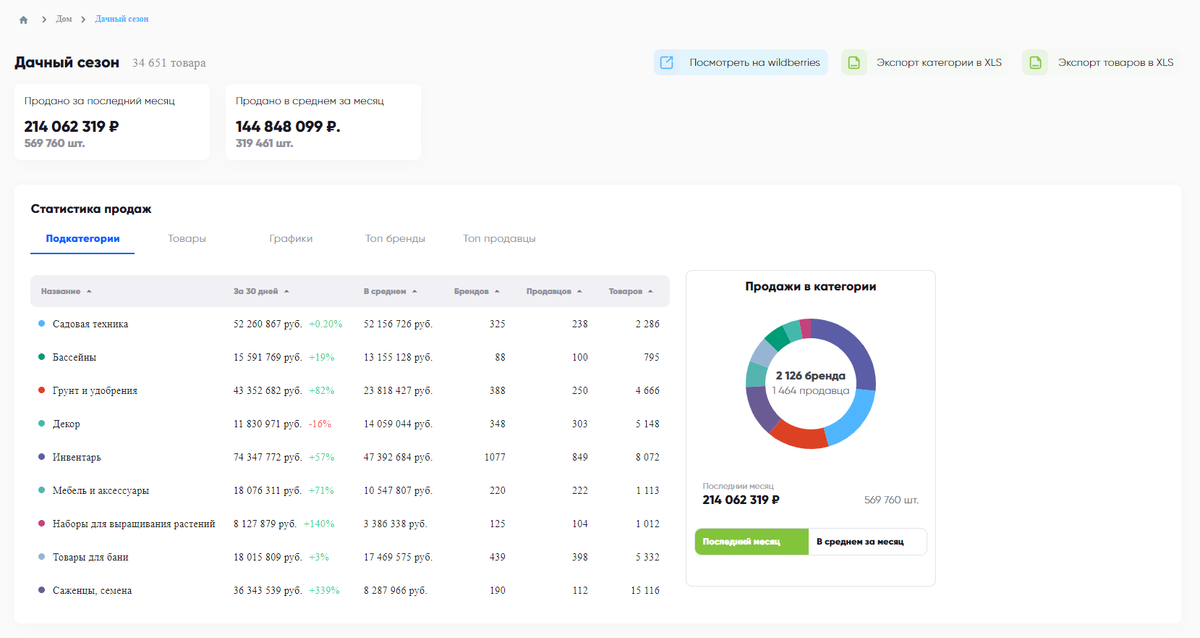Click the pink dot next to Наборы для выращивания растений

(x=41, y=523)
